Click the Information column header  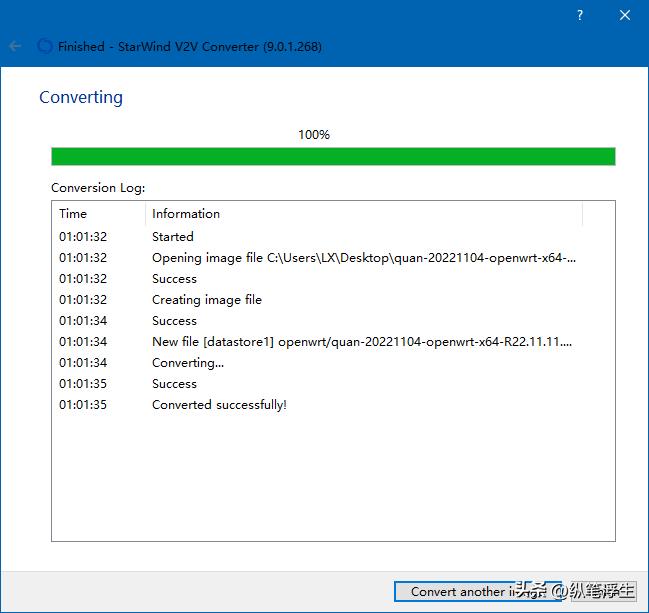click(186, 213)
